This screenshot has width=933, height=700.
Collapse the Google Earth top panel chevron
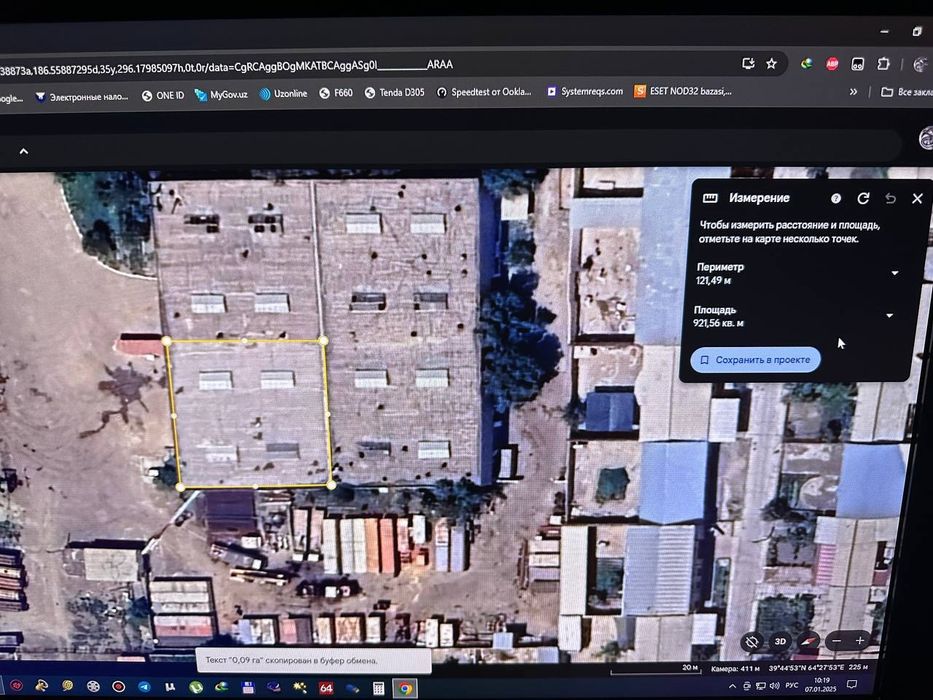pos(24,151)
